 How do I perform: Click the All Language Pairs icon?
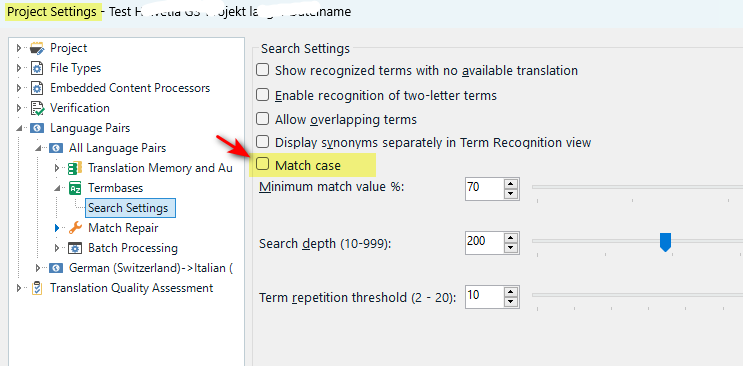point(56,148)
